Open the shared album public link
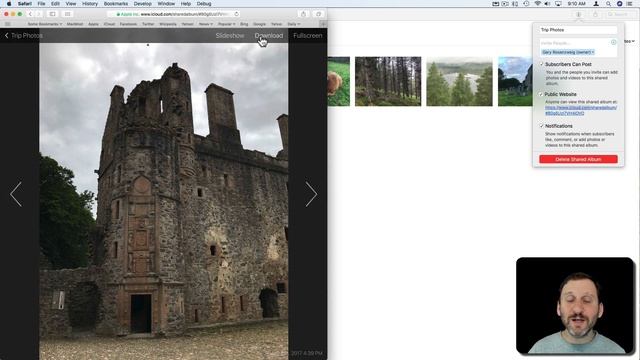Screen dimensions: 640x360 [580, 110]
